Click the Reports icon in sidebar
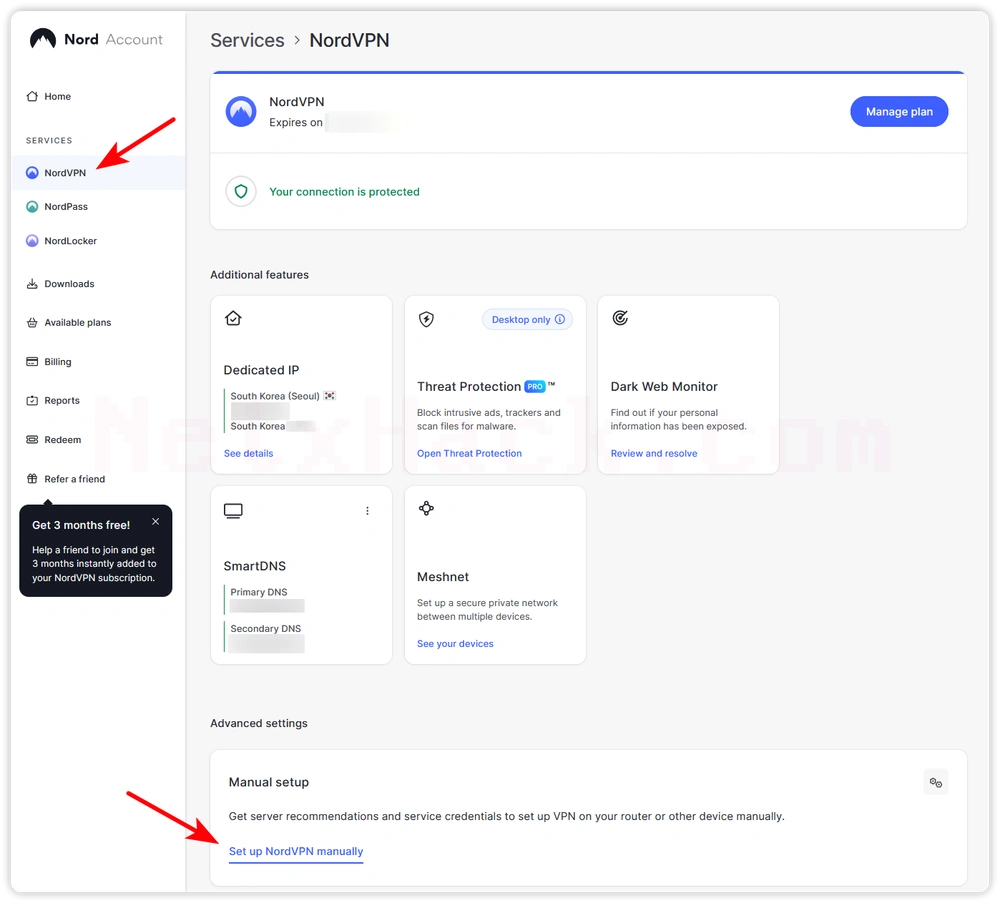This screenshot has width=1000, height=903. click(32, 400)
